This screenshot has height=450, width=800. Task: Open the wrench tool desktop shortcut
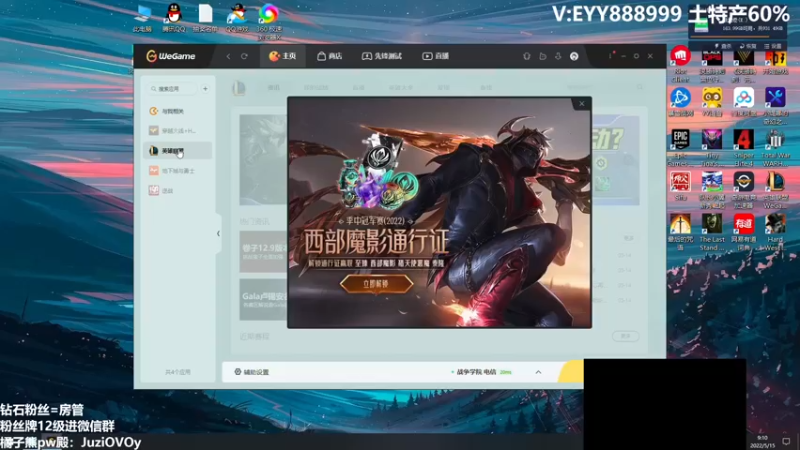775,106
